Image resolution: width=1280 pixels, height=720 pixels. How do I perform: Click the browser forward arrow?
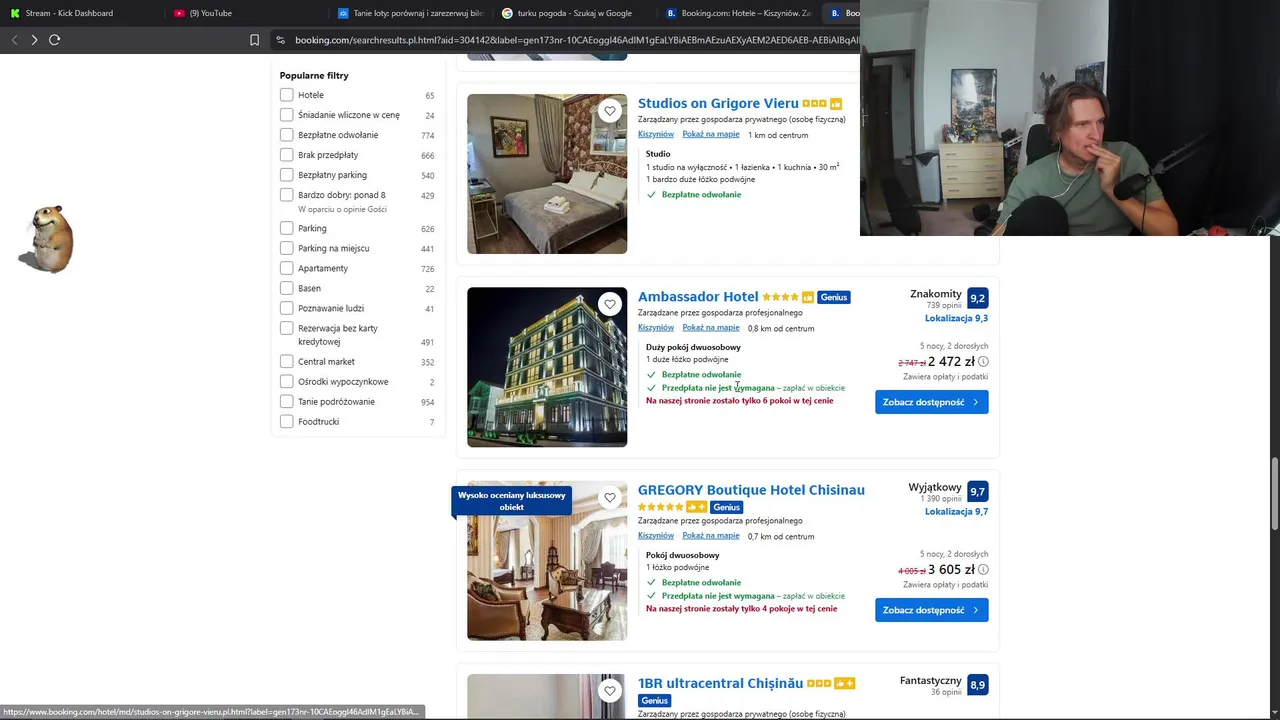click(34, 40)
